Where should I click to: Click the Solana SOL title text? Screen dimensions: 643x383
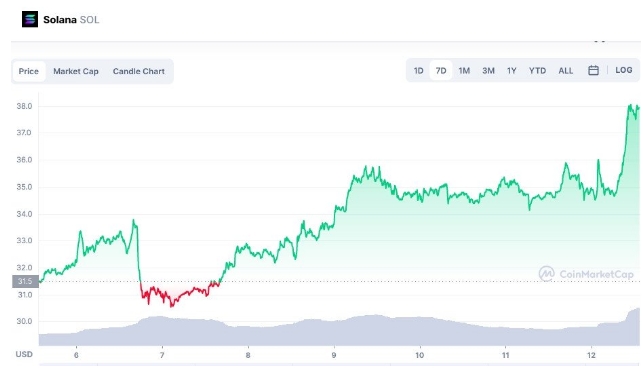71,20
